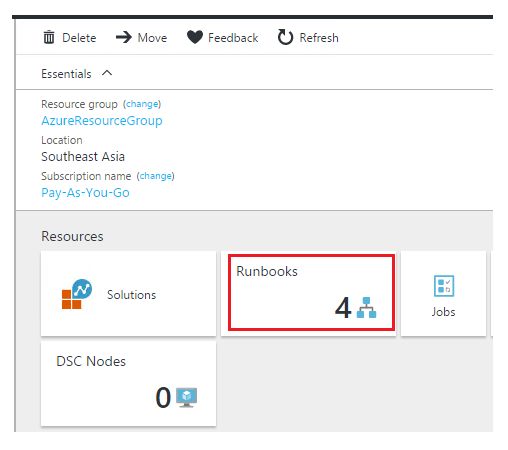Viewport: 508px width, 450px height.
Task: Click Refresh text in toolbar
Action: point(319,38)
